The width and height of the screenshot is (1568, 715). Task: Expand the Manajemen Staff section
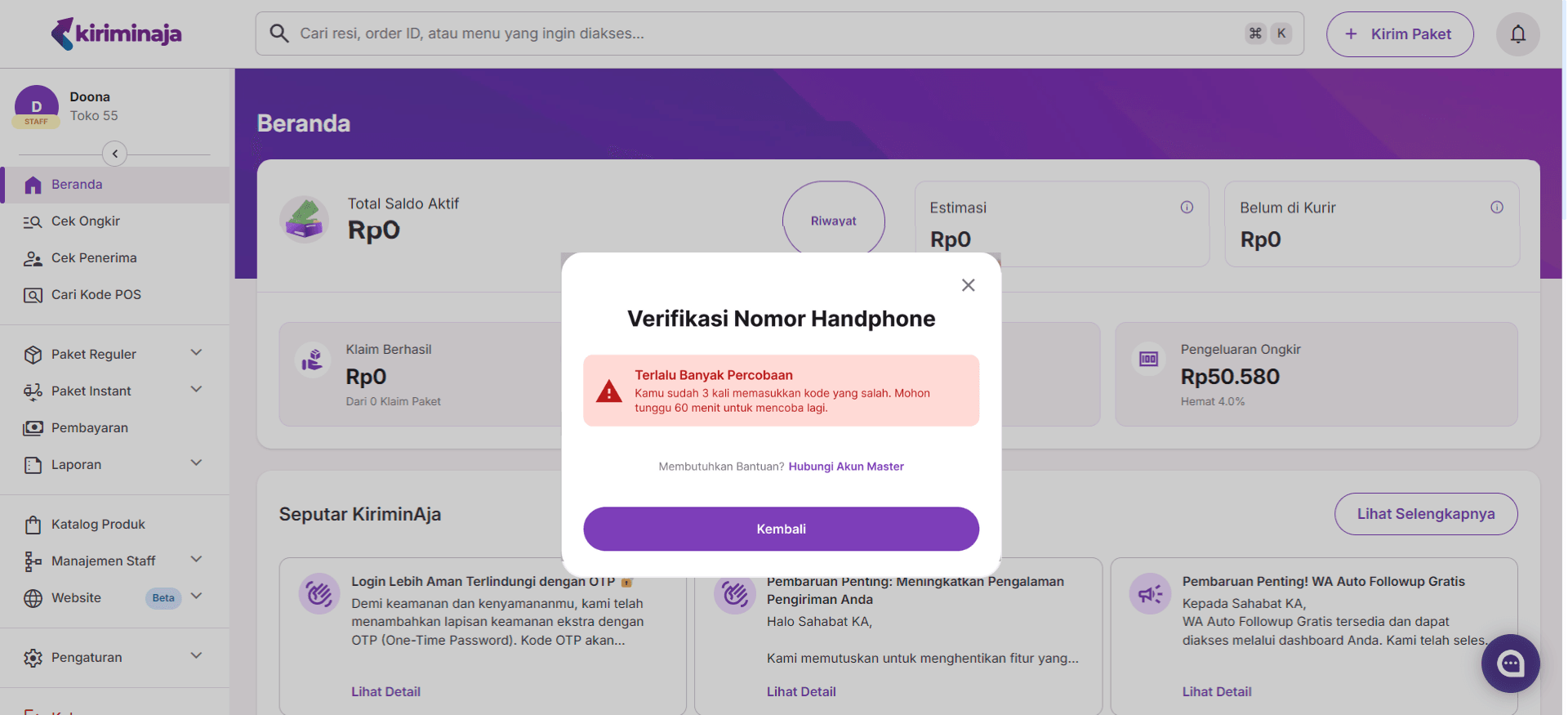tap(196, 560)
